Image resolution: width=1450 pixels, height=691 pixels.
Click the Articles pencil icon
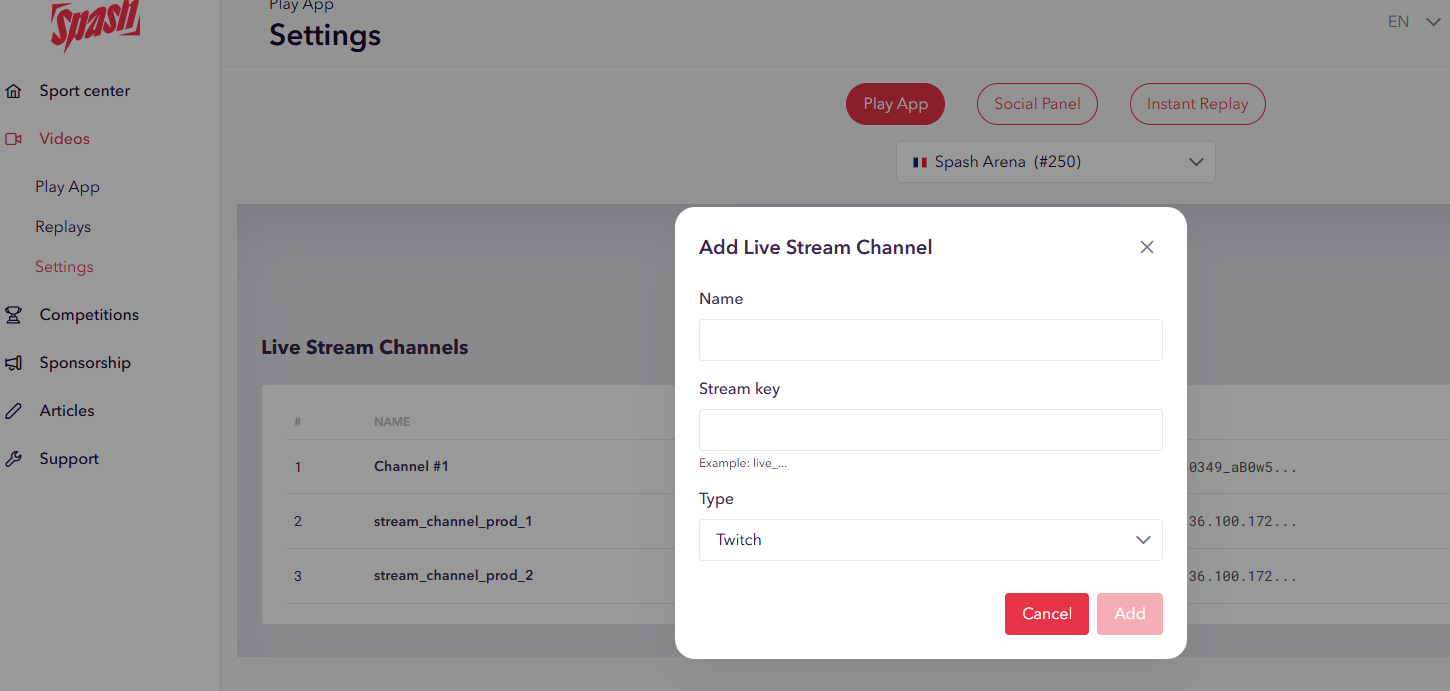point(14,411)
